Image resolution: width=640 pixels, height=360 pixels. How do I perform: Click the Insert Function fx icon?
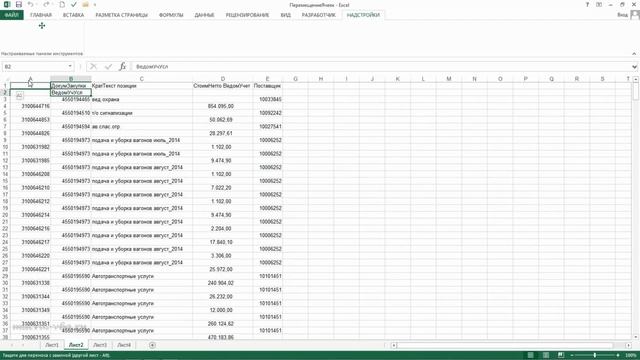122,67
